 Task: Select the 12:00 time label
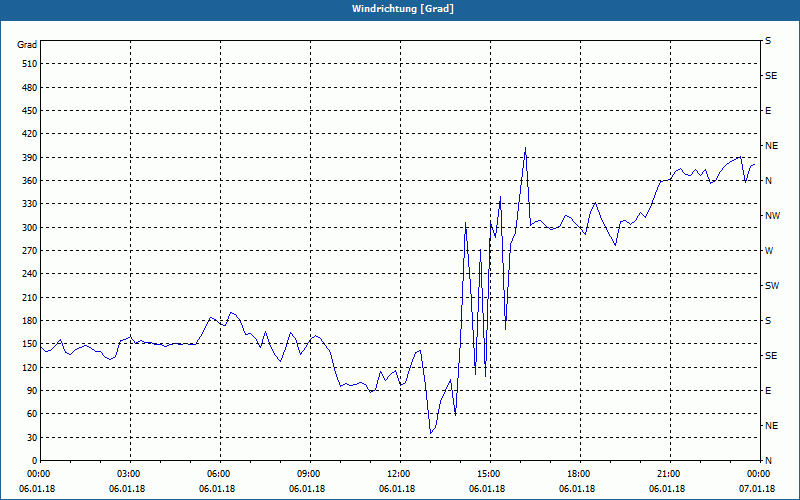pyautogui.click(x=397, y=474)
